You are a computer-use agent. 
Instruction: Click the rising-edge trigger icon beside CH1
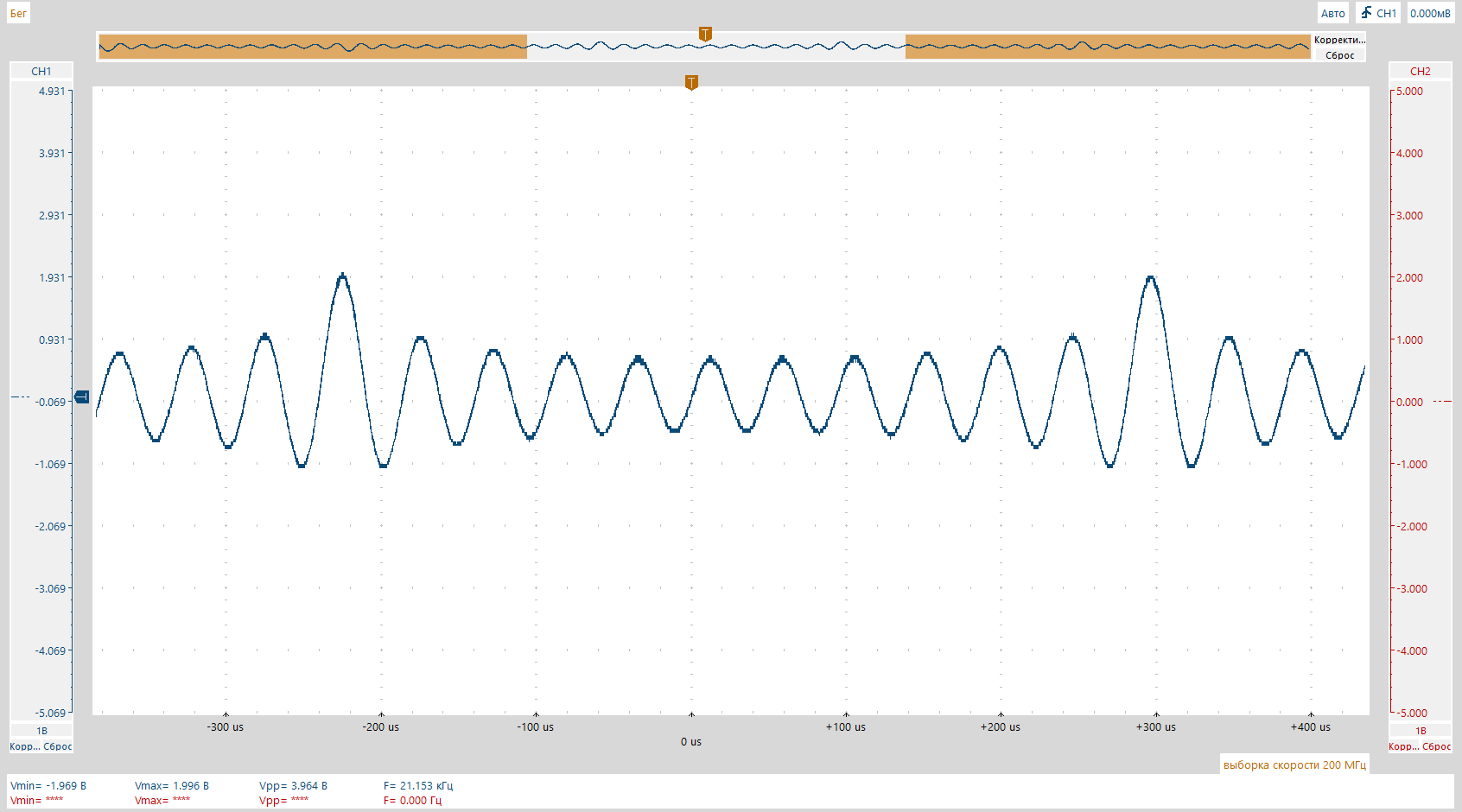click(1367, 13)
